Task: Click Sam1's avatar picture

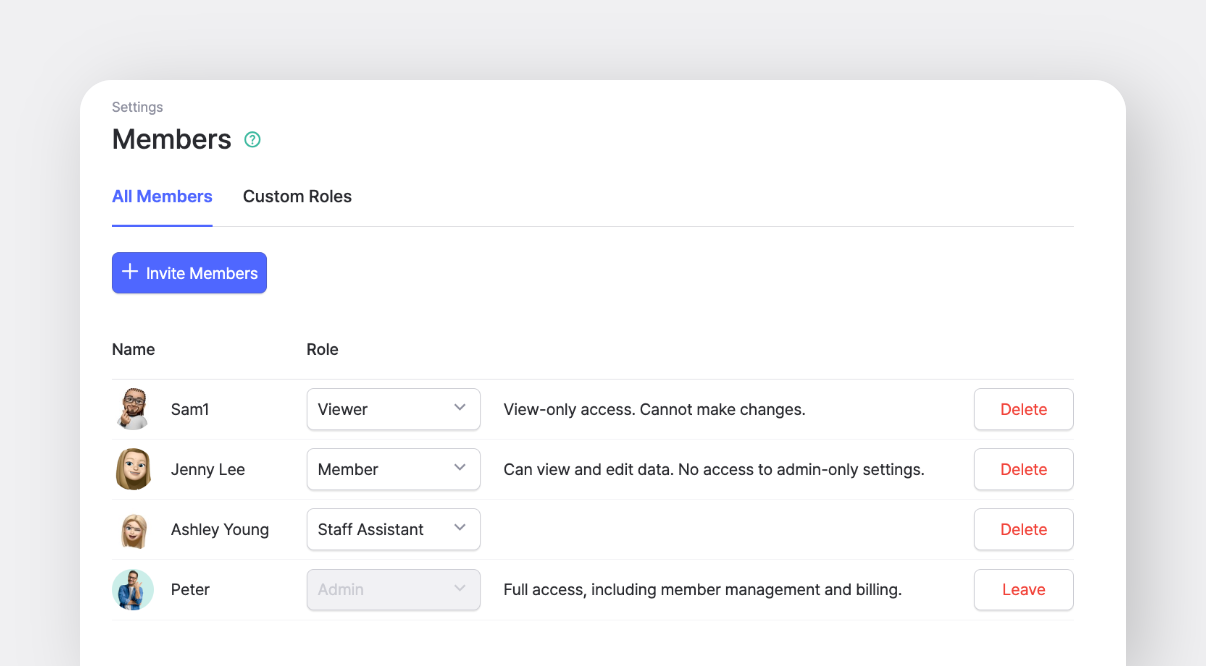Action: [133, 409]
